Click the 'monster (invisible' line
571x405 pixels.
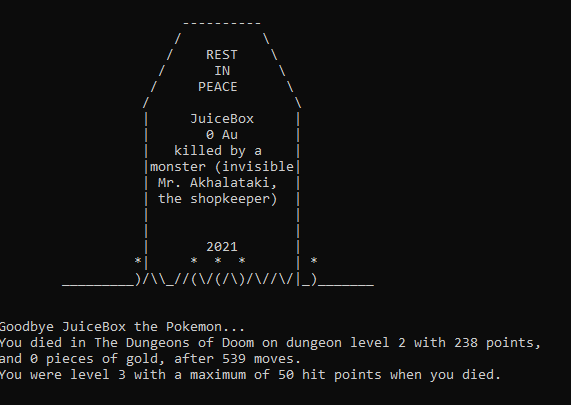pos(222,167)
